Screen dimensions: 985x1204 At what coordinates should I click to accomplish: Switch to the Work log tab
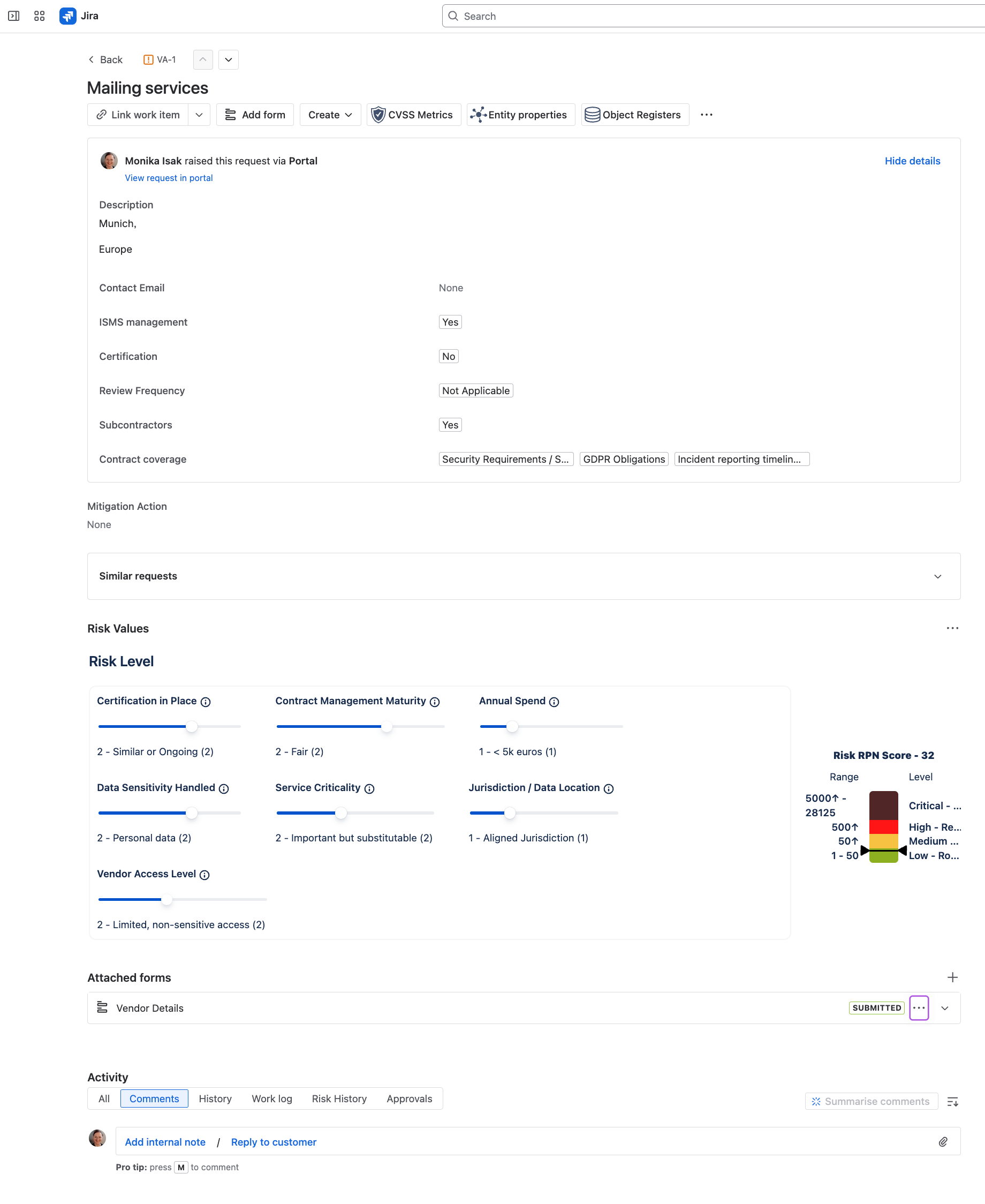tap(272, 1098)
